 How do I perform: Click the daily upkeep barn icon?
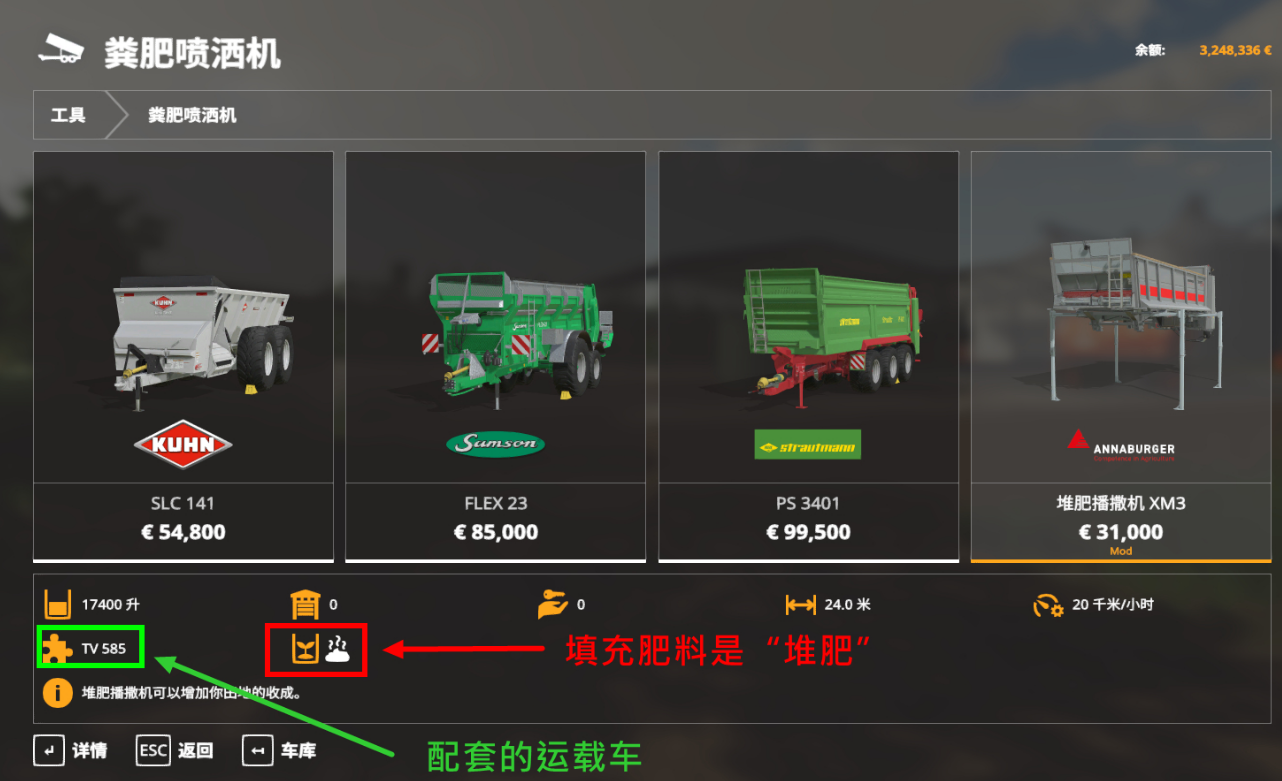[305, 604]
